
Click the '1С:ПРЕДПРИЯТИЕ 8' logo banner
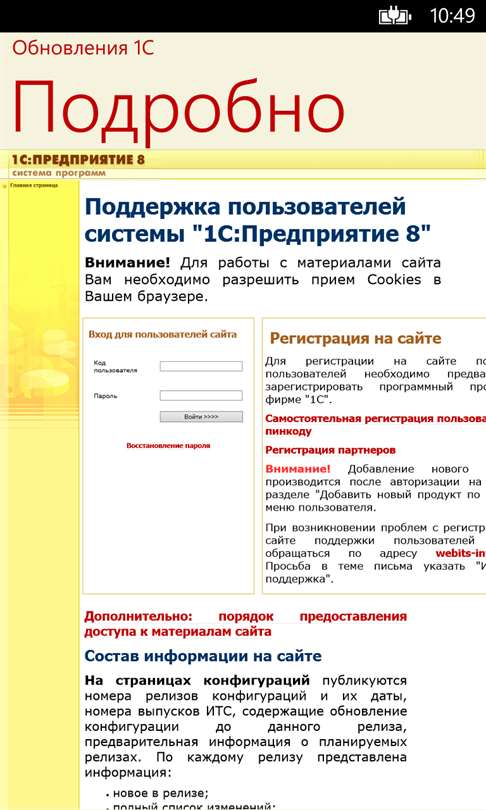pos(79,160)
